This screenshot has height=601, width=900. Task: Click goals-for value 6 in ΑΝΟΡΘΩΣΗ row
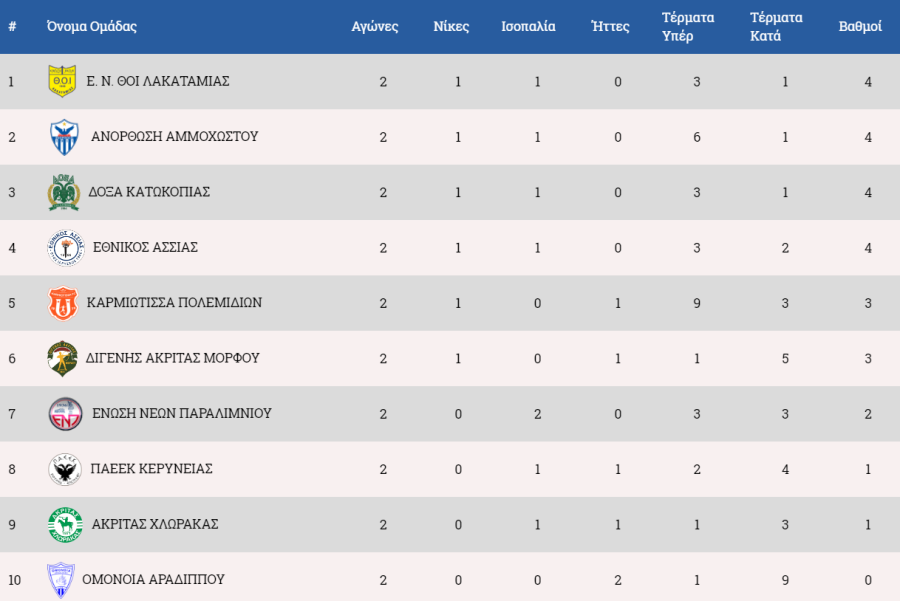697,137
